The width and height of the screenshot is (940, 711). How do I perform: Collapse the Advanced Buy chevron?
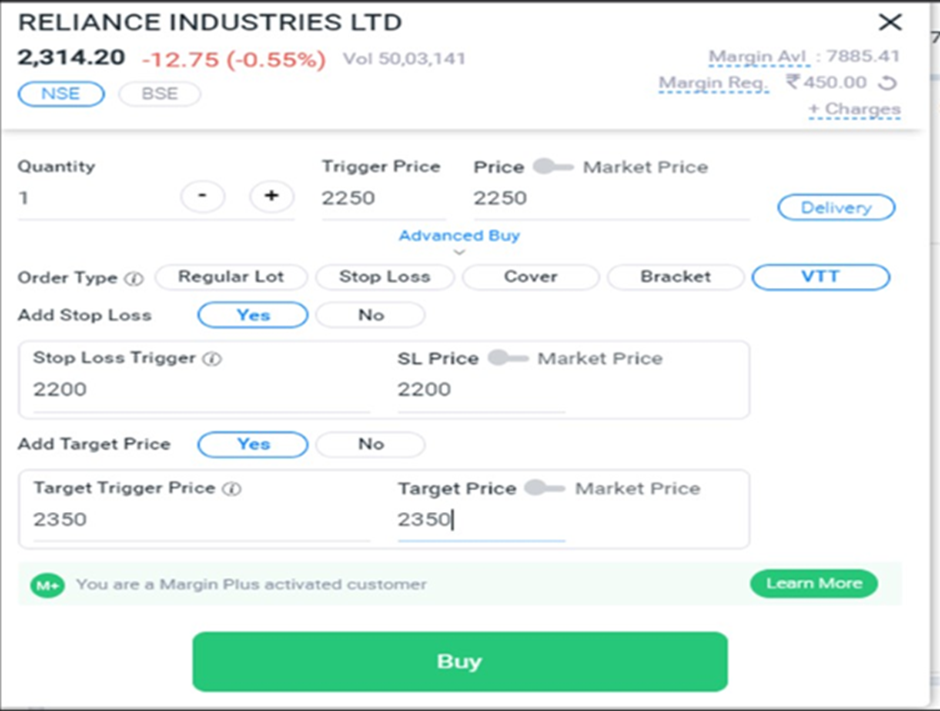(x=459, y=252)
